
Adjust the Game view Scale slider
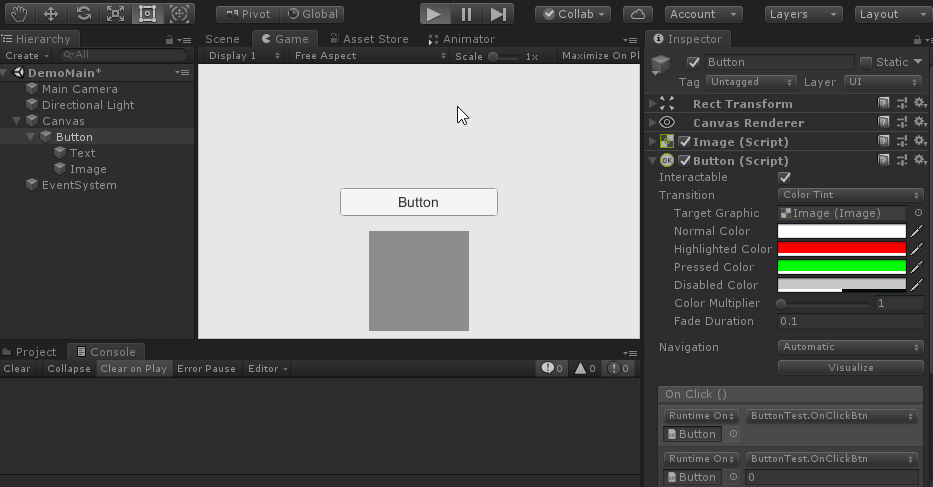click(503, 57)
